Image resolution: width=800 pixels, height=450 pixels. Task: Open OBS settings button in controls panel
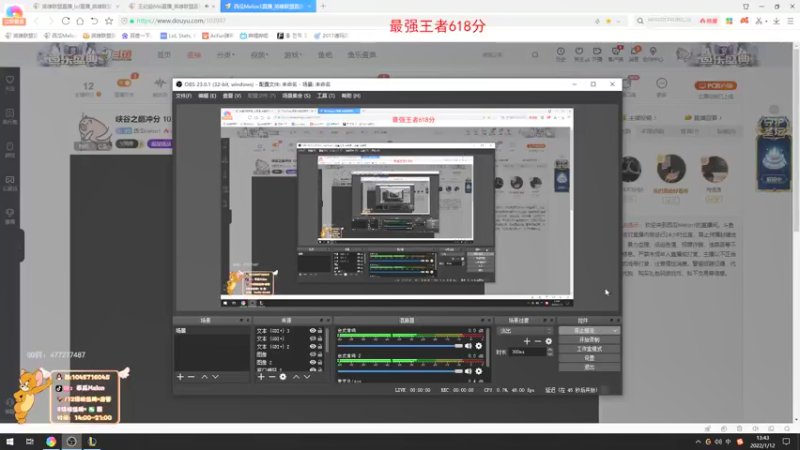pyautogui.click(x=589, y=358)
